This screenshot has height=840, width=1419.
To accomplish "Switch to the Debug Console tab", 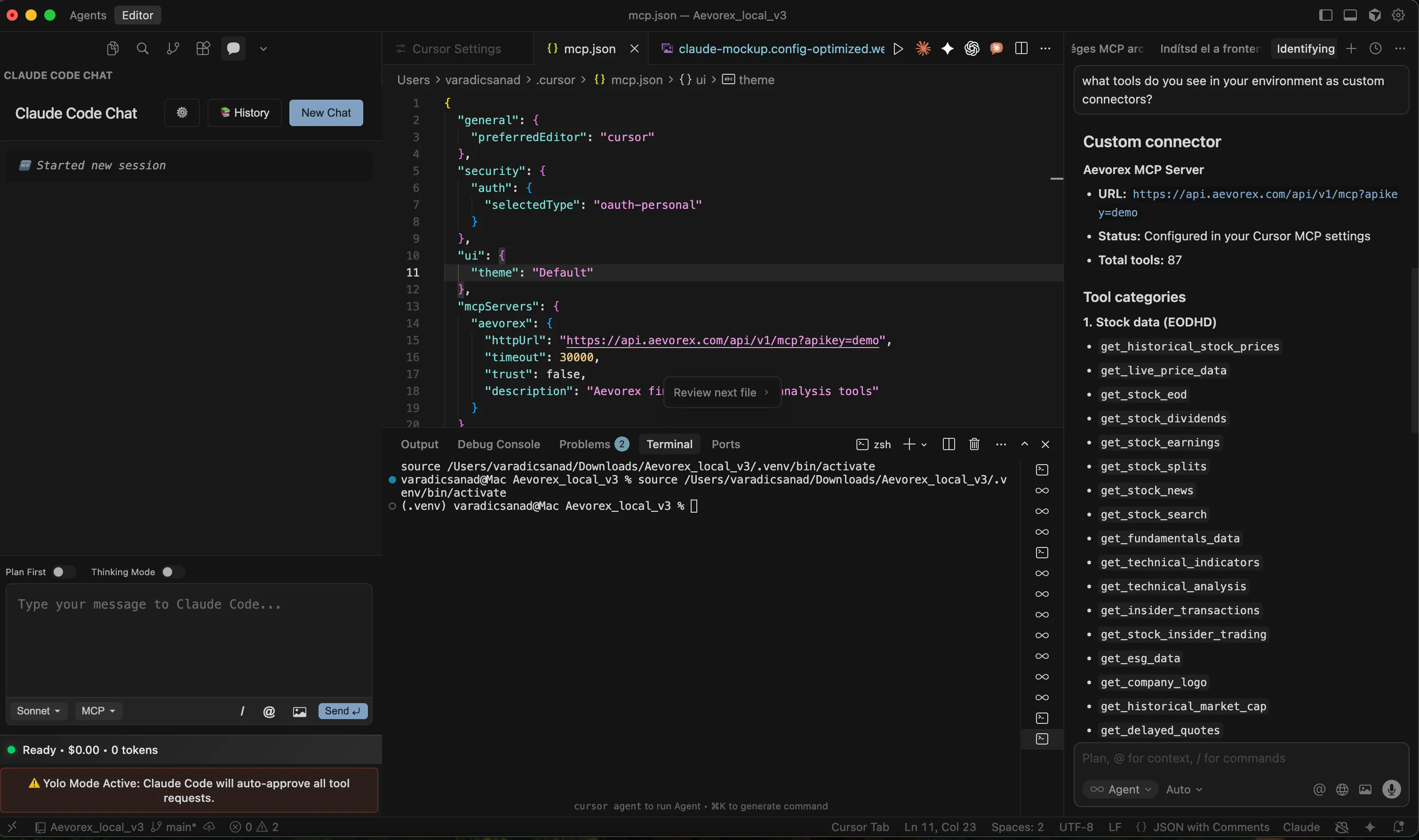I will pos(498,444).
